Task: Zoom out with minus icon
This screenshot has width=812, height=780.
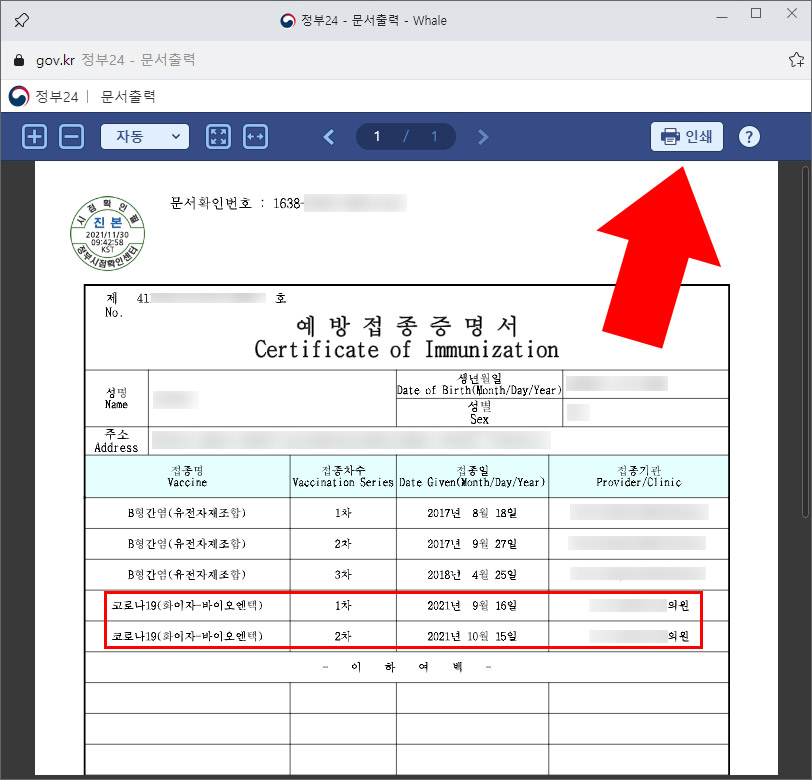Action: click(71, 137)
